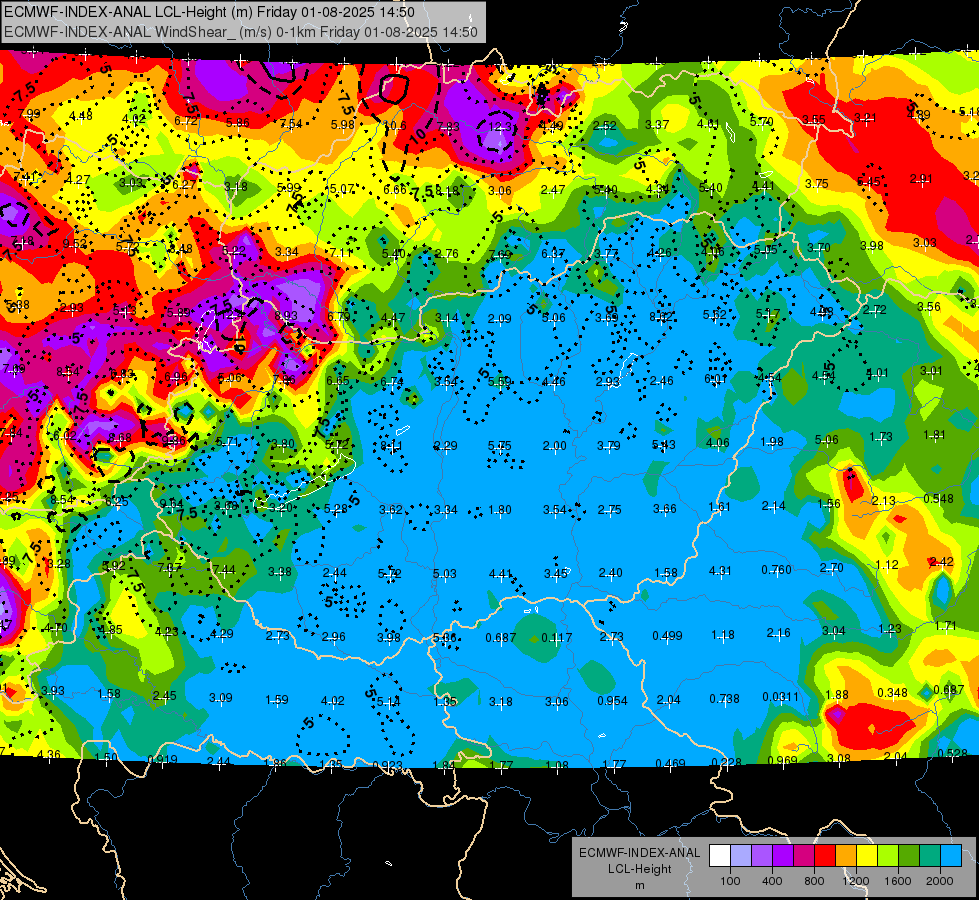Click the wind shear value 10.6

tap(395, 126)
